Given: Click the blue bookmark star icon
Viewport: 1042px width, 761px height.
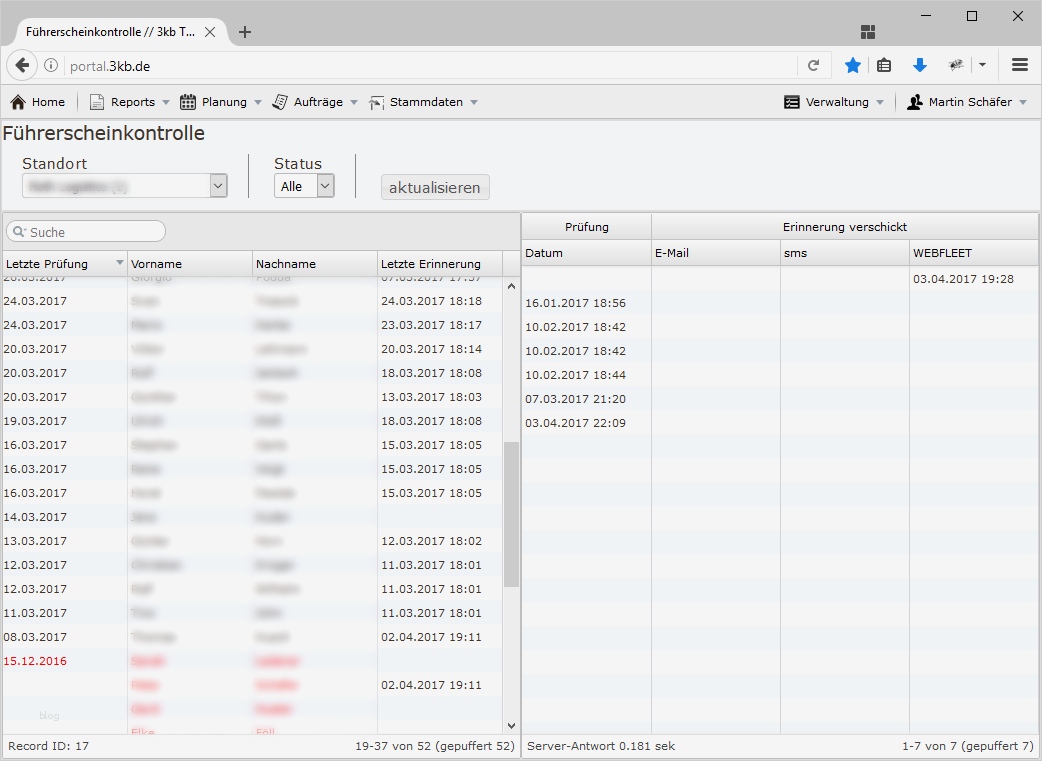Looking at the screenshot, I should (853, 65).
